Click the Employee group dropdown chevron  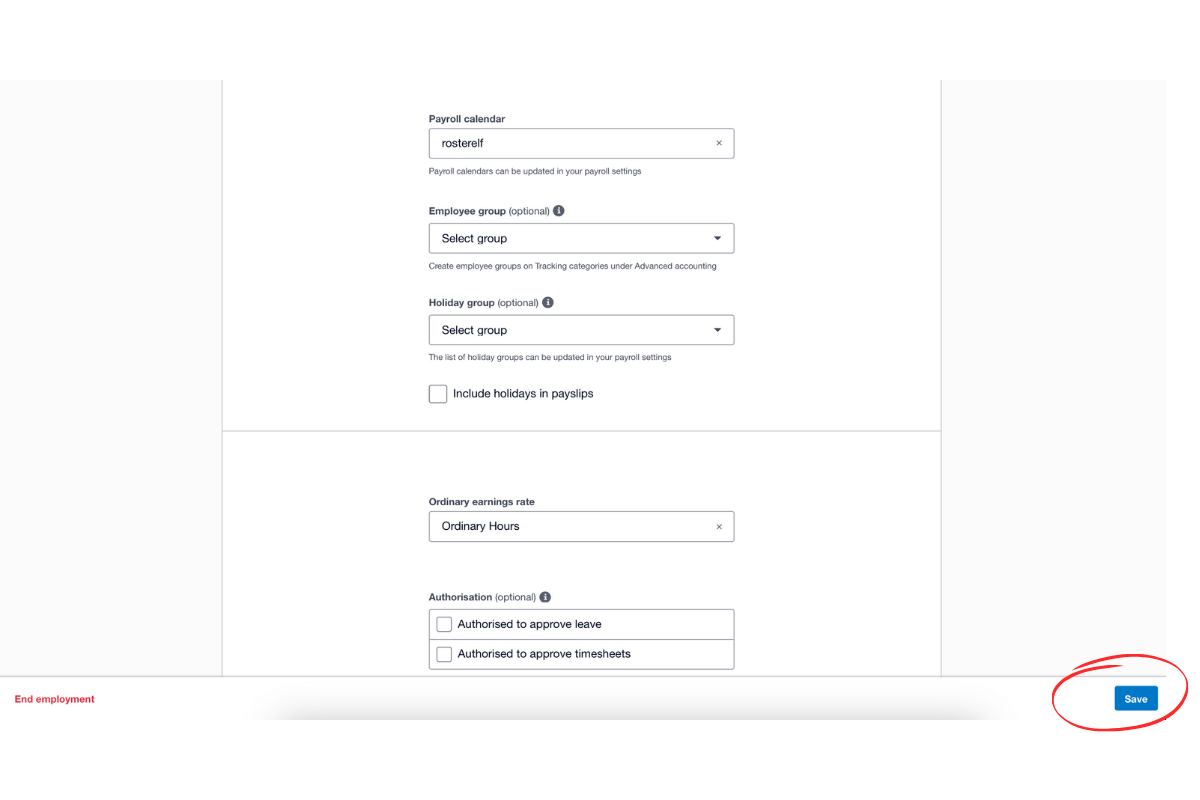point(717,238)
